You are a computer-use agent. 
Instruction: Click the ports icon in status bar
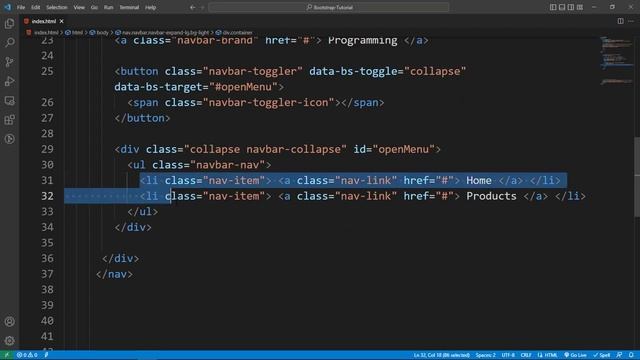coord(46,355)
